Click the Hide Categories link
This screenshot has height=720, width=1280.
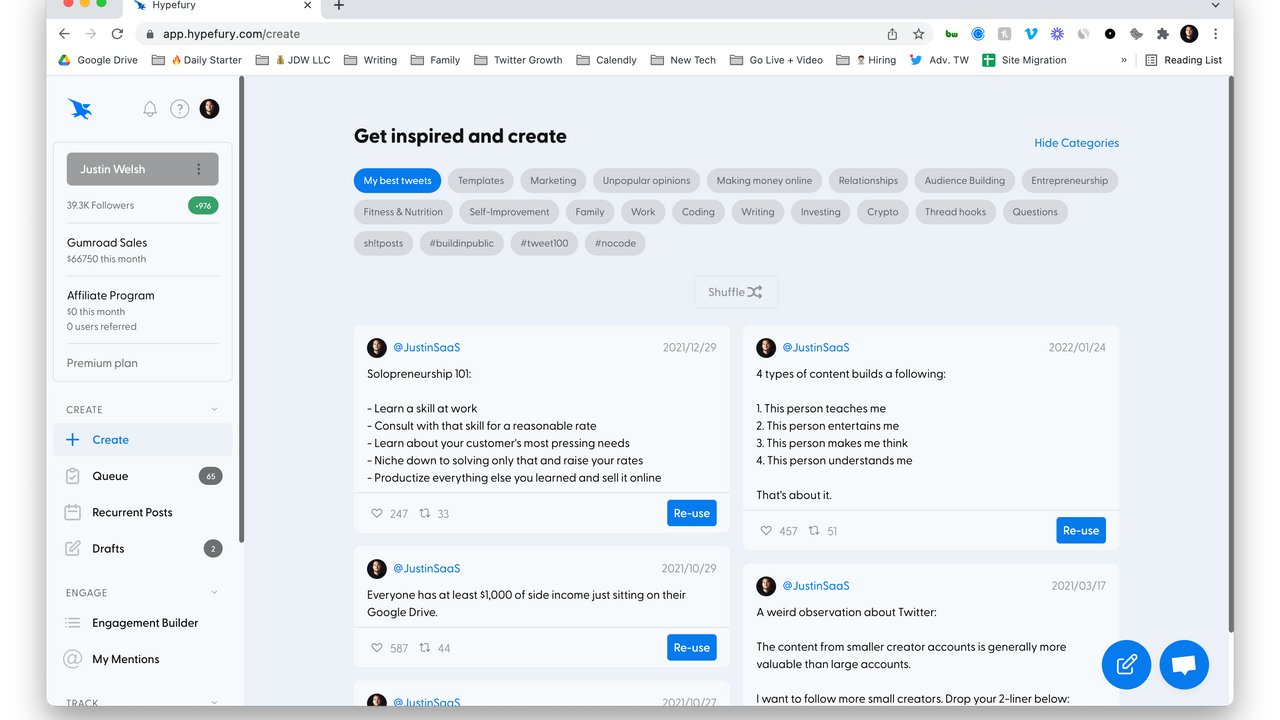click(1076, 143)
